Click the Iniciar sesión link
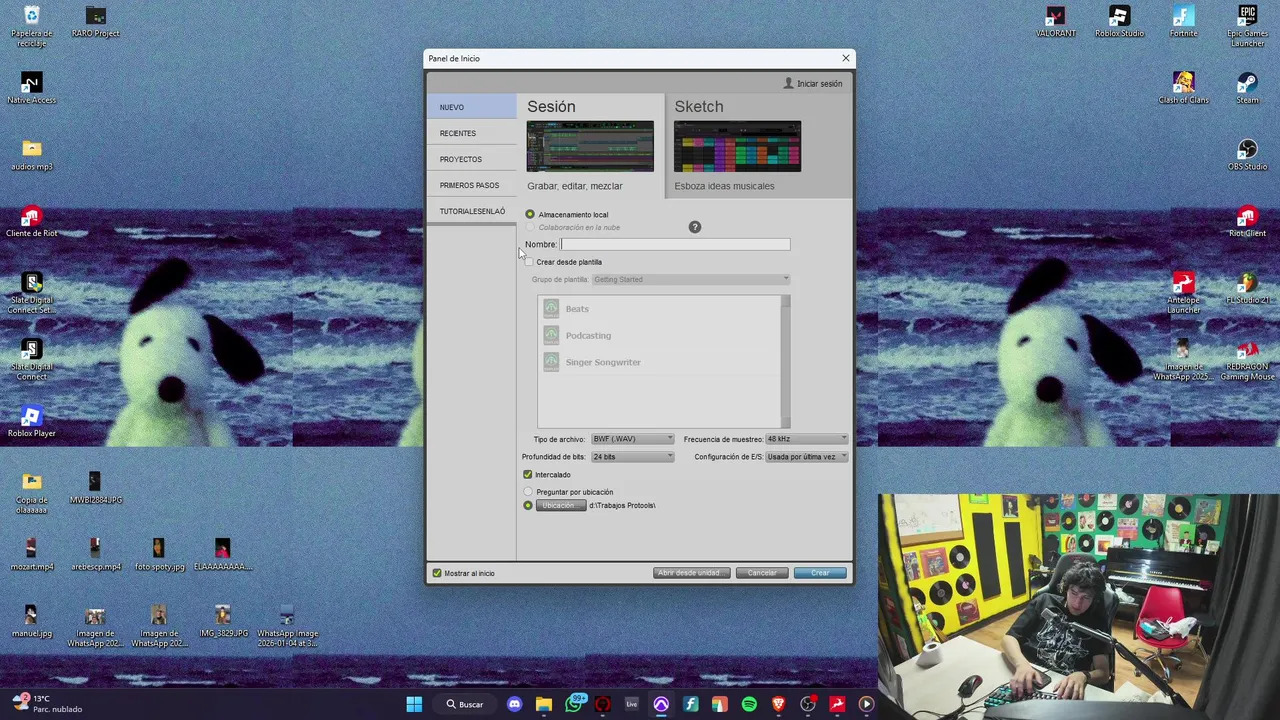The width and height of the screenshot is (1280, 720). pos(819,84)
